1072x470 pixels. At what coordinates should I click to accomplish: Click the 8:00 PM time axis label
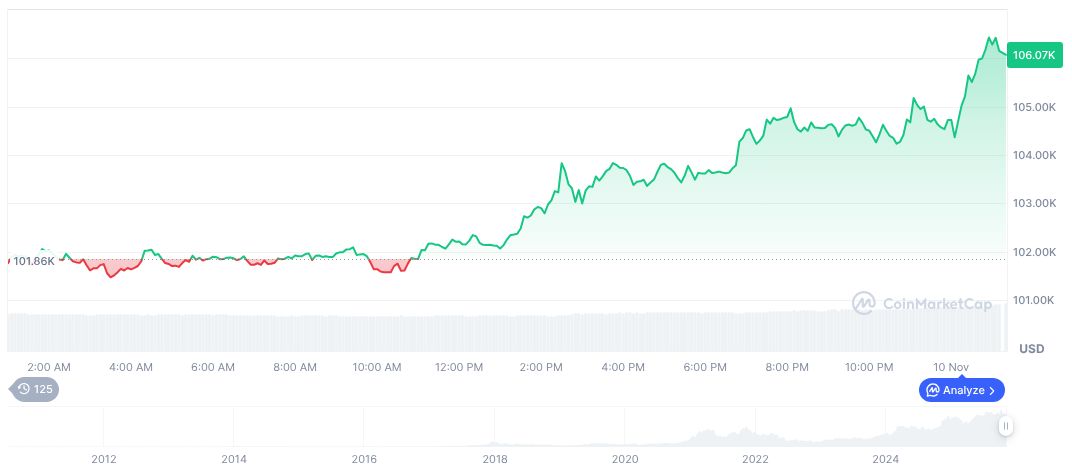click(x=787, y=367)
